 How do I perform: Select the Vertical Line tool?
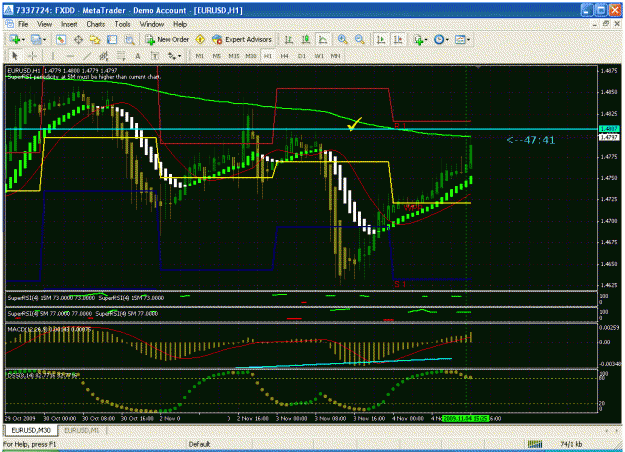[x=53, y=56]
